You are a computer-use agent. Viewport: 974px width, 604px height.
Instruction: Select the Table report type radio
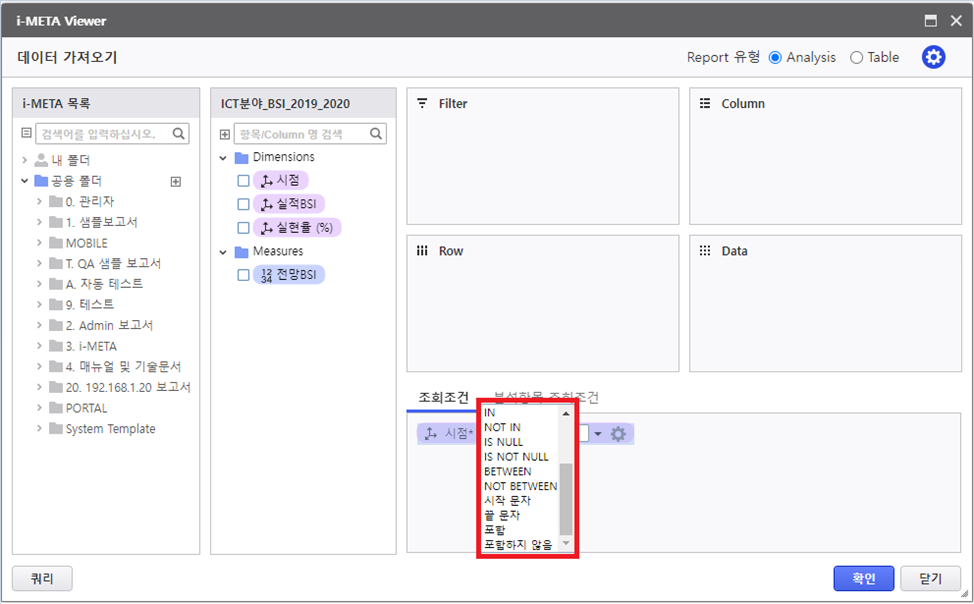pyautogui.click(x=856, y=57)
